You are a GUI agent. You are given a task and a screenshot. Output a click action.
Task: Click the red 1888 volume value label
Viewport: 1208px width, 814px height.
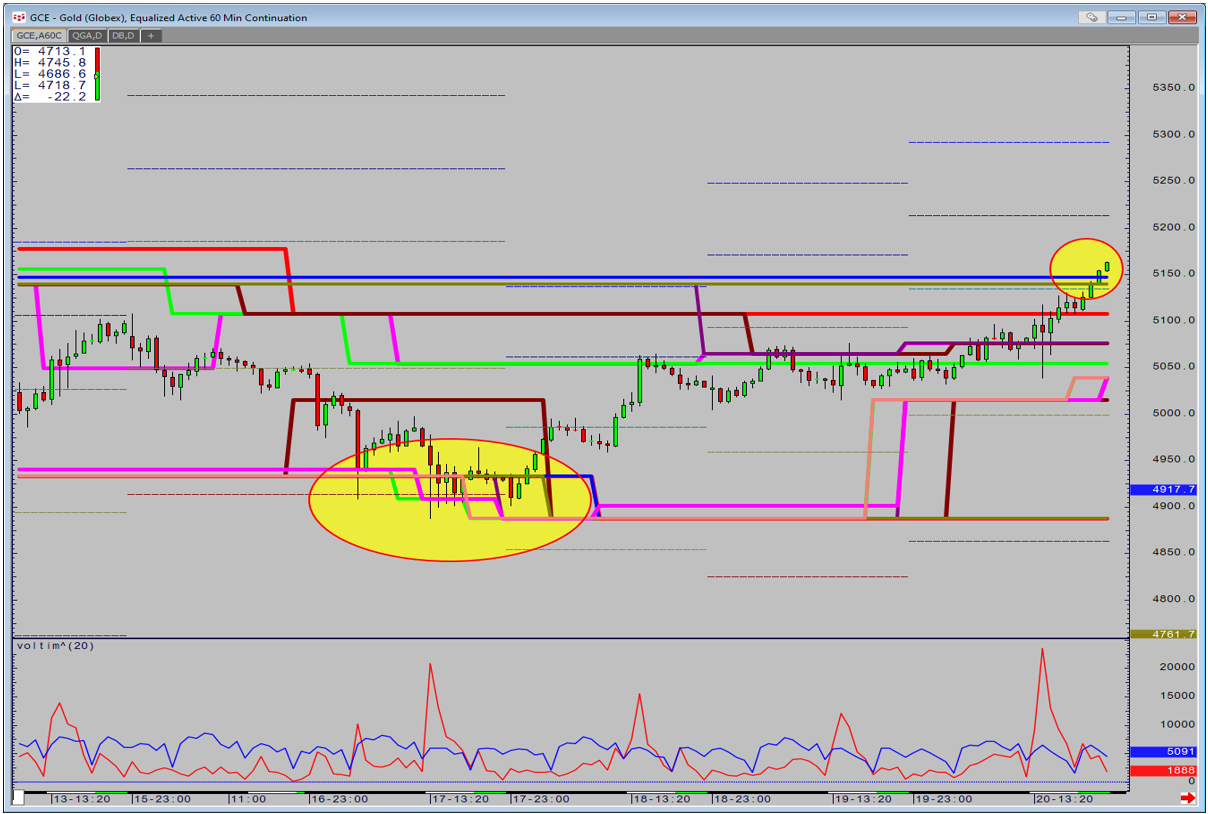(1162, 770)
